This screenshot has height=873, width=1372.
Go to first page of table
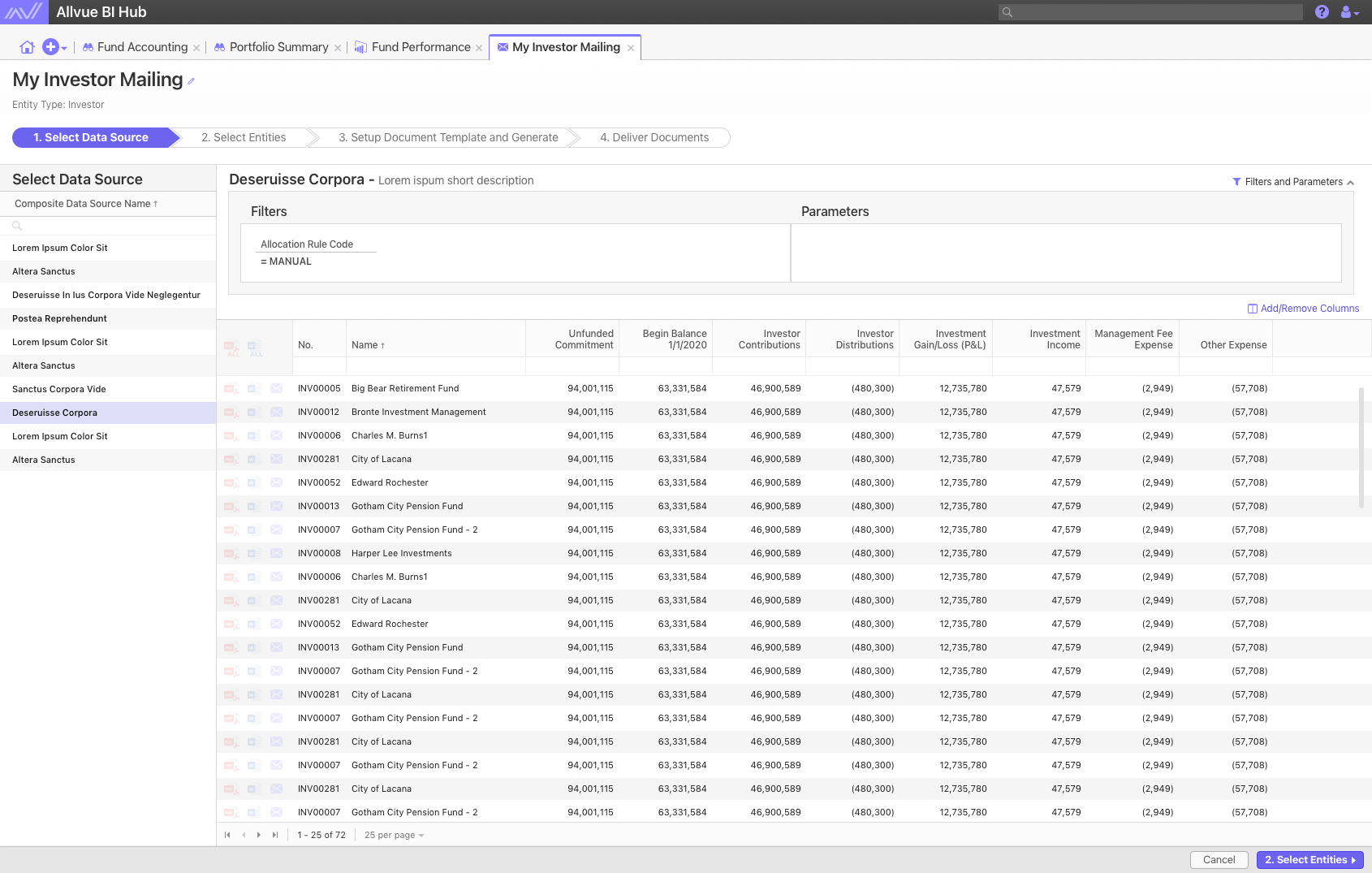pyautogui.click(x=227, y=835)
